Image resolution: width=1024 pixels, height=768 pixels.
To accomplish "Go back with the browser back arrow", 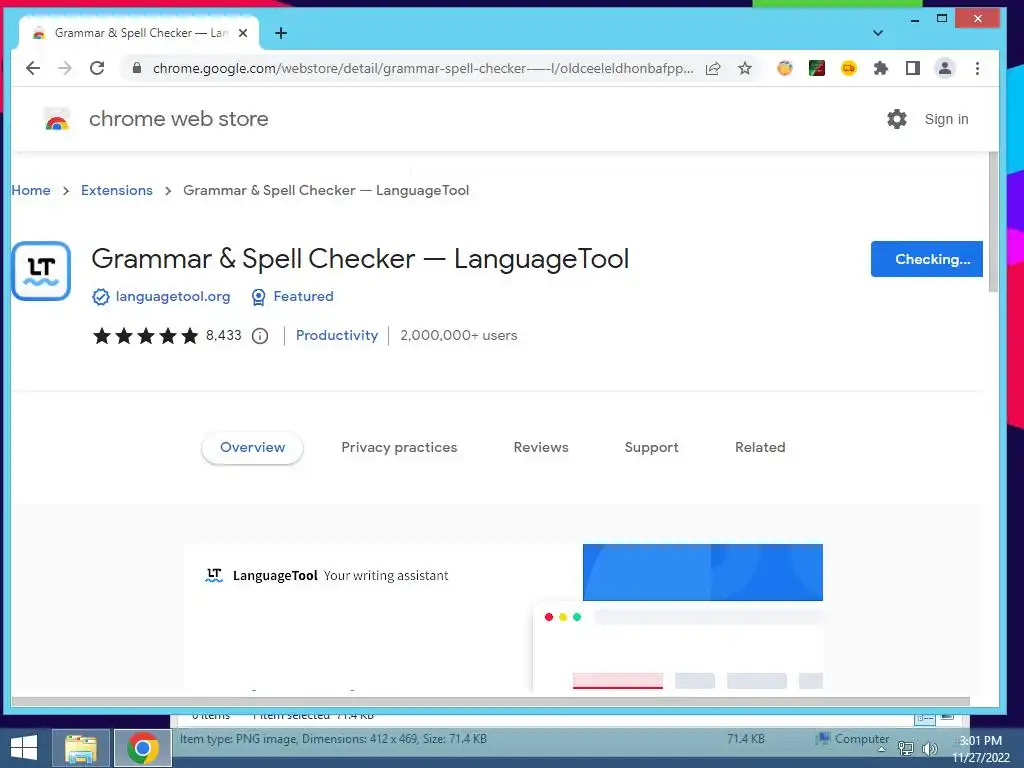I will click(x=33, y=68).
